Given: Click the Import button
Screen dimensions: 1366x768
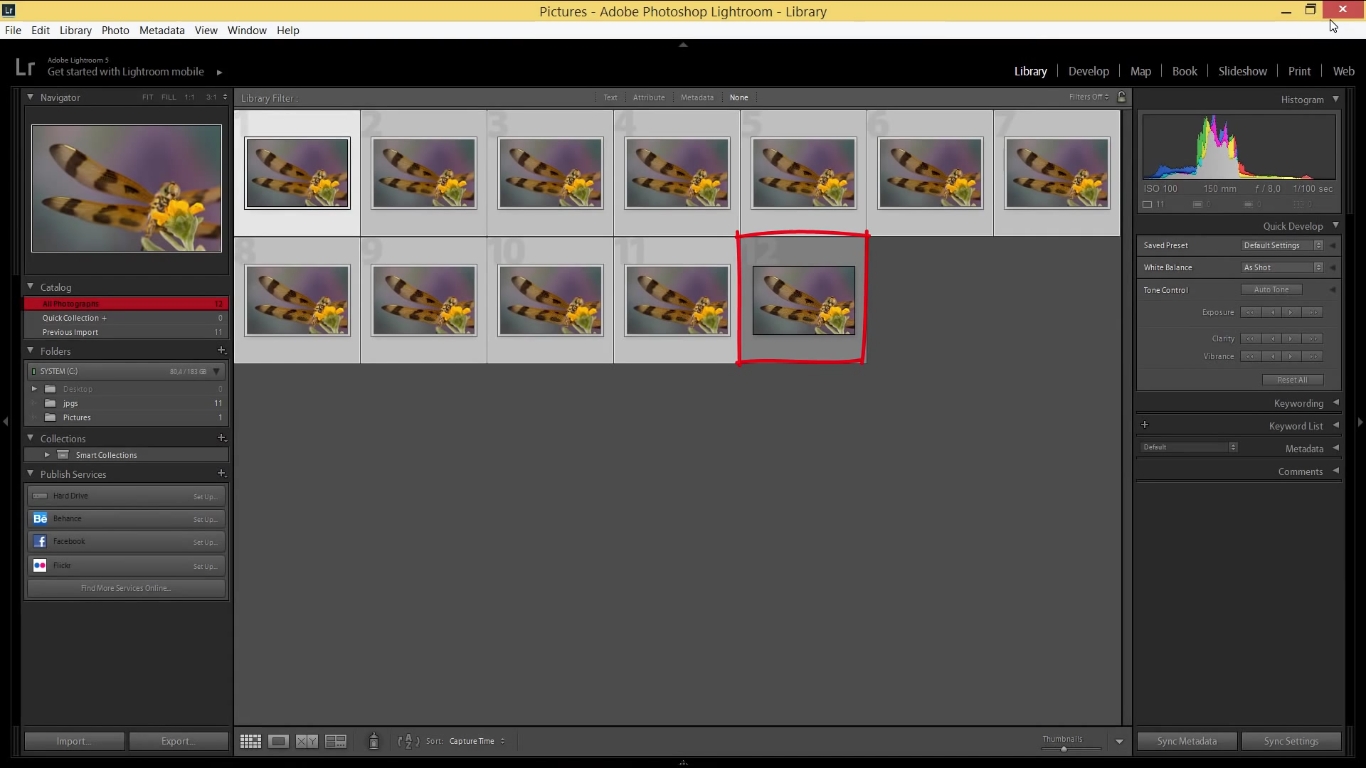Looking at the screenshot, I should (74, 741).
